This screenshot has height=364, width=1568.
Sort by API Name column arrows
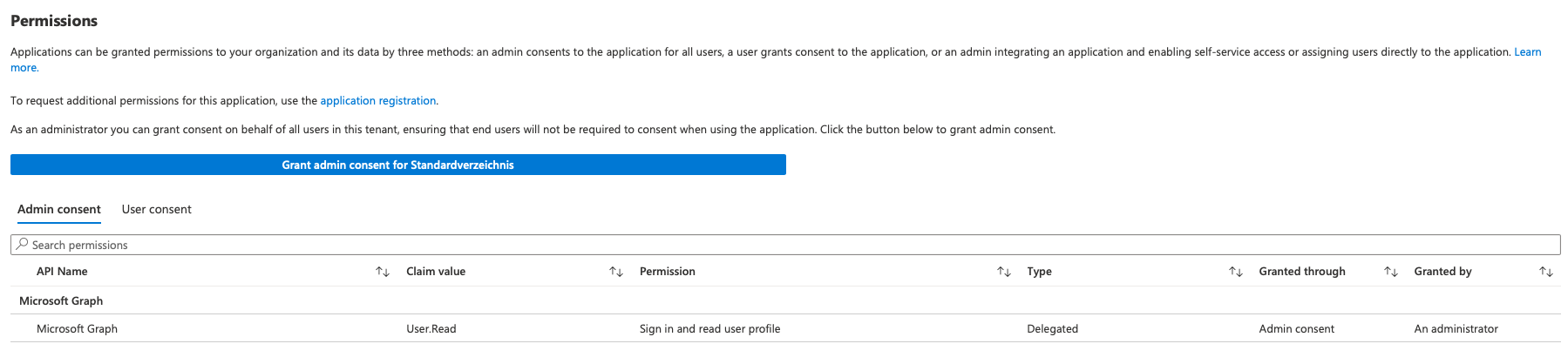pyautogui.click(x=382, y=272)
